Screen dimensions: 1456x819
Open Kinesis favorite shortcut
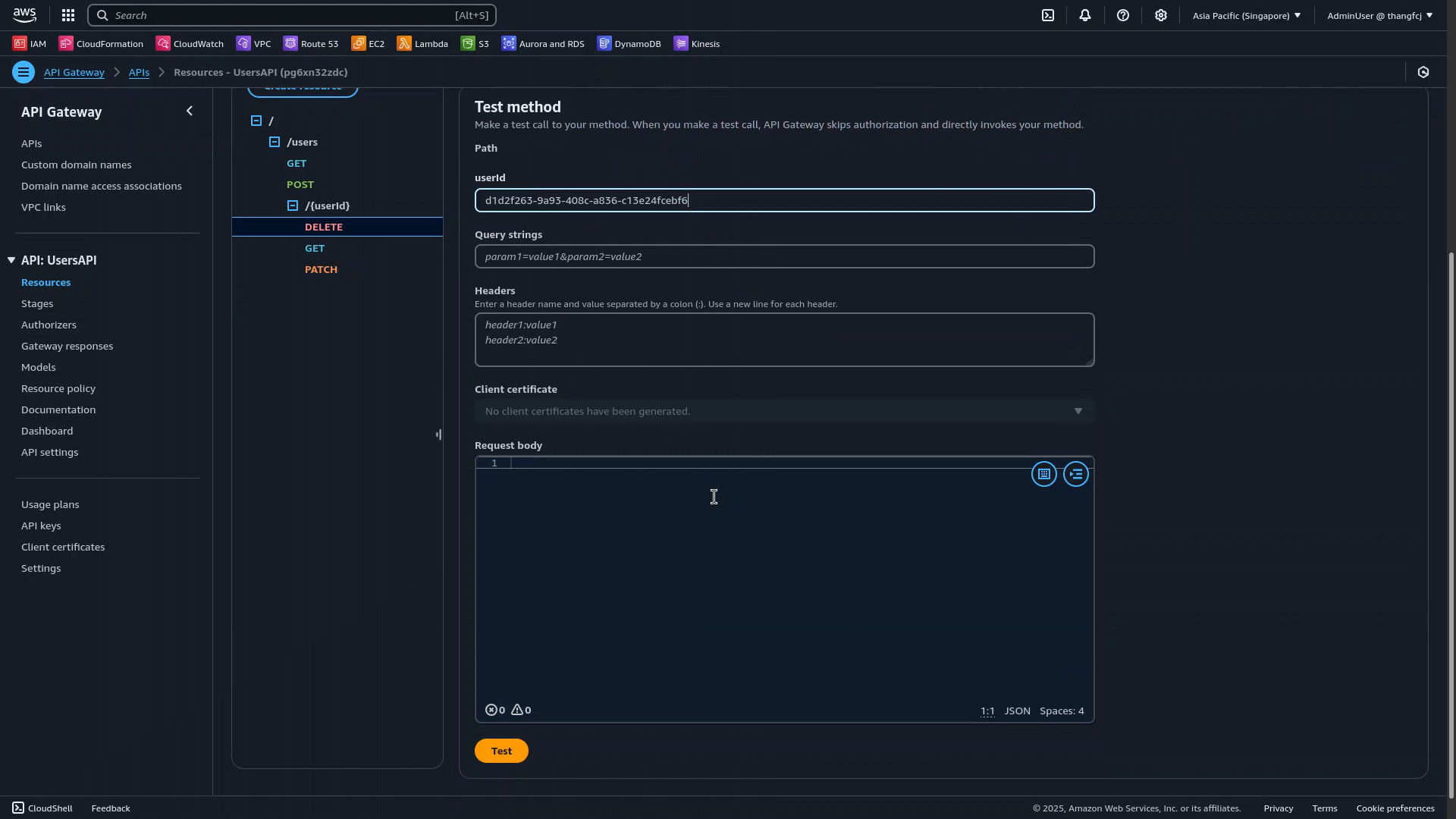pyautogui.click(x=697, y=44)
